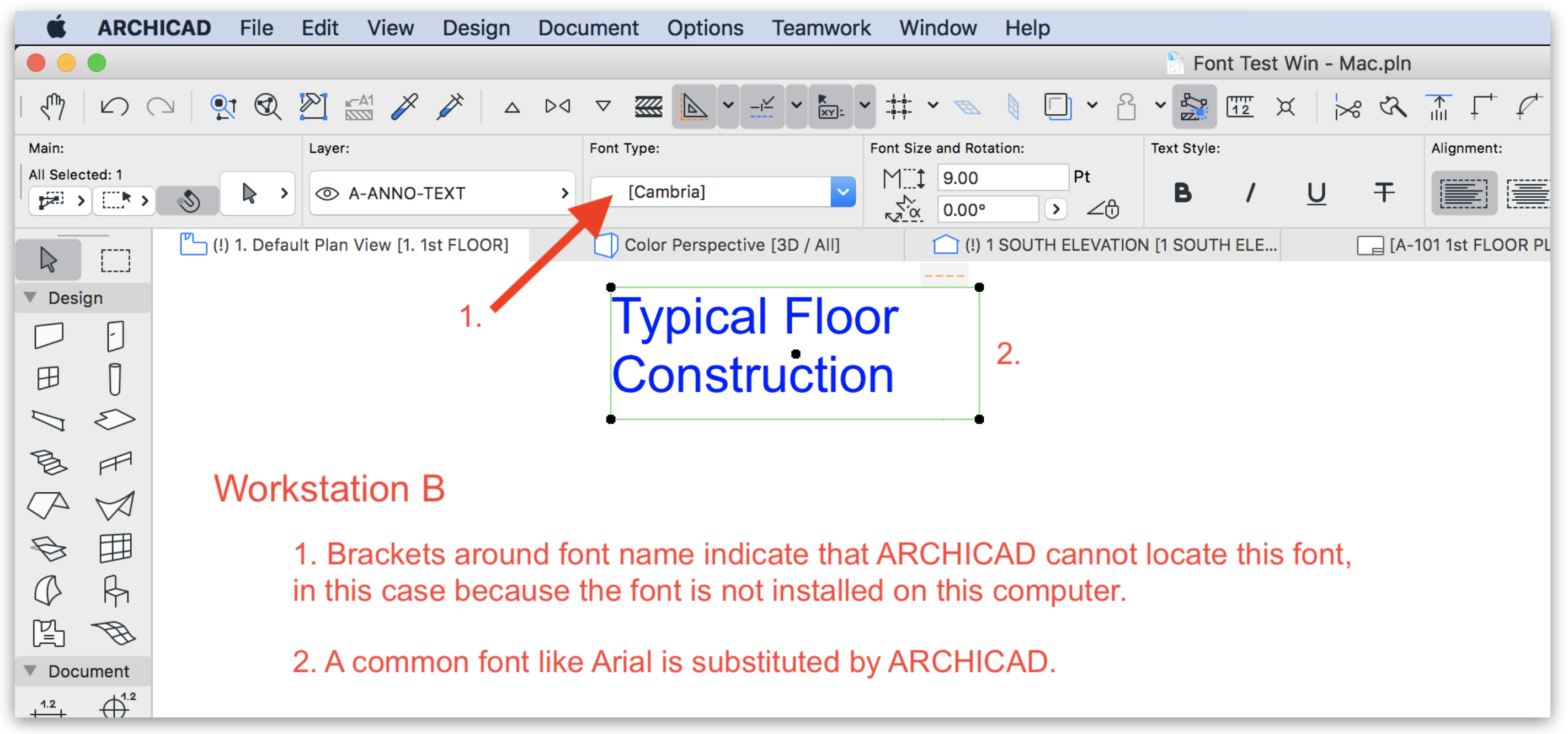Click the scissors split tool
Viewport: 1568px width, 734px height.
point(1348,107)
